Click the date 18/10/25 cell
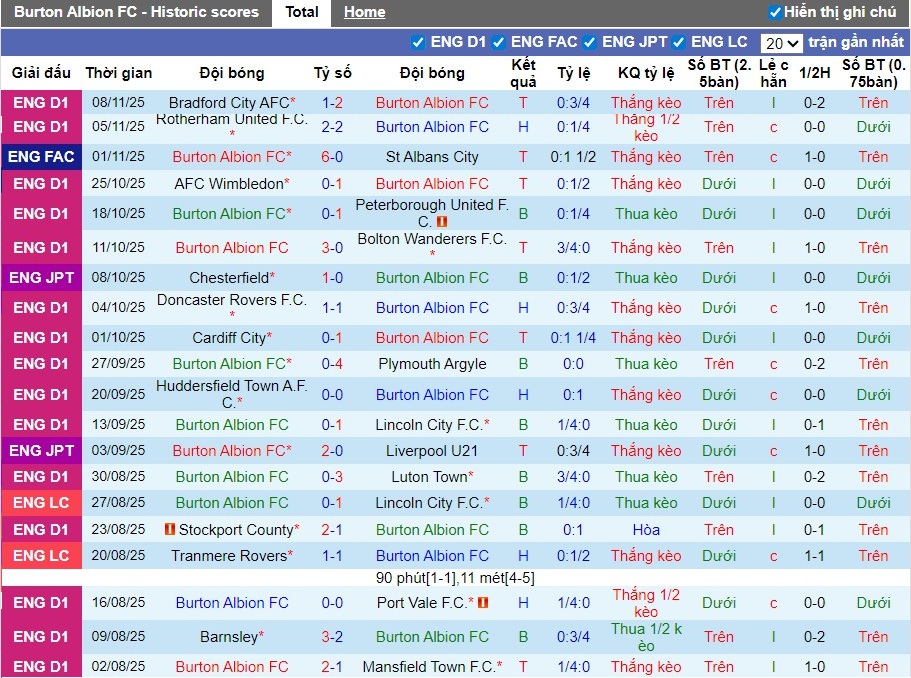The width and height of the screenshot is (911, 678). click(119, 213)
